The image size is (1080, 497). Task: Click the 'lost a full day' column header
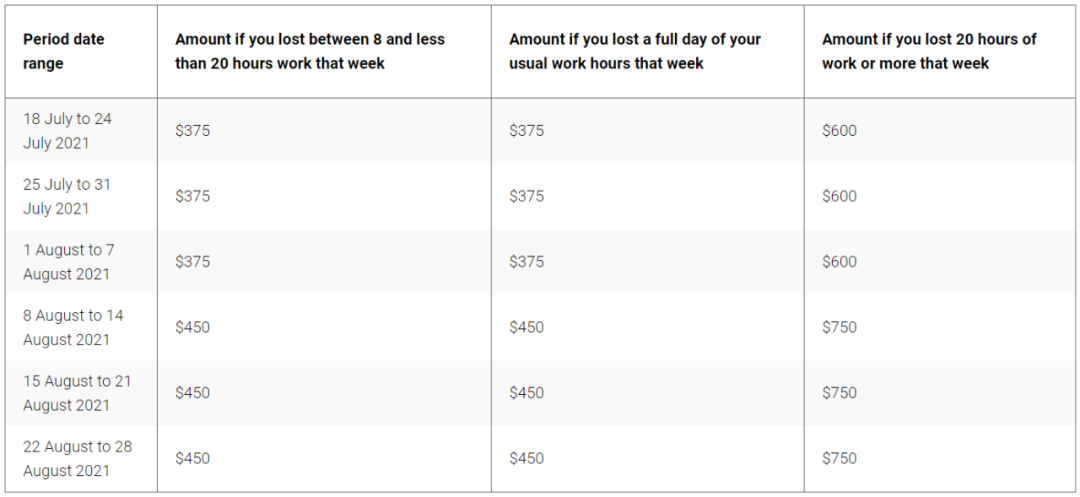[635, 52]
